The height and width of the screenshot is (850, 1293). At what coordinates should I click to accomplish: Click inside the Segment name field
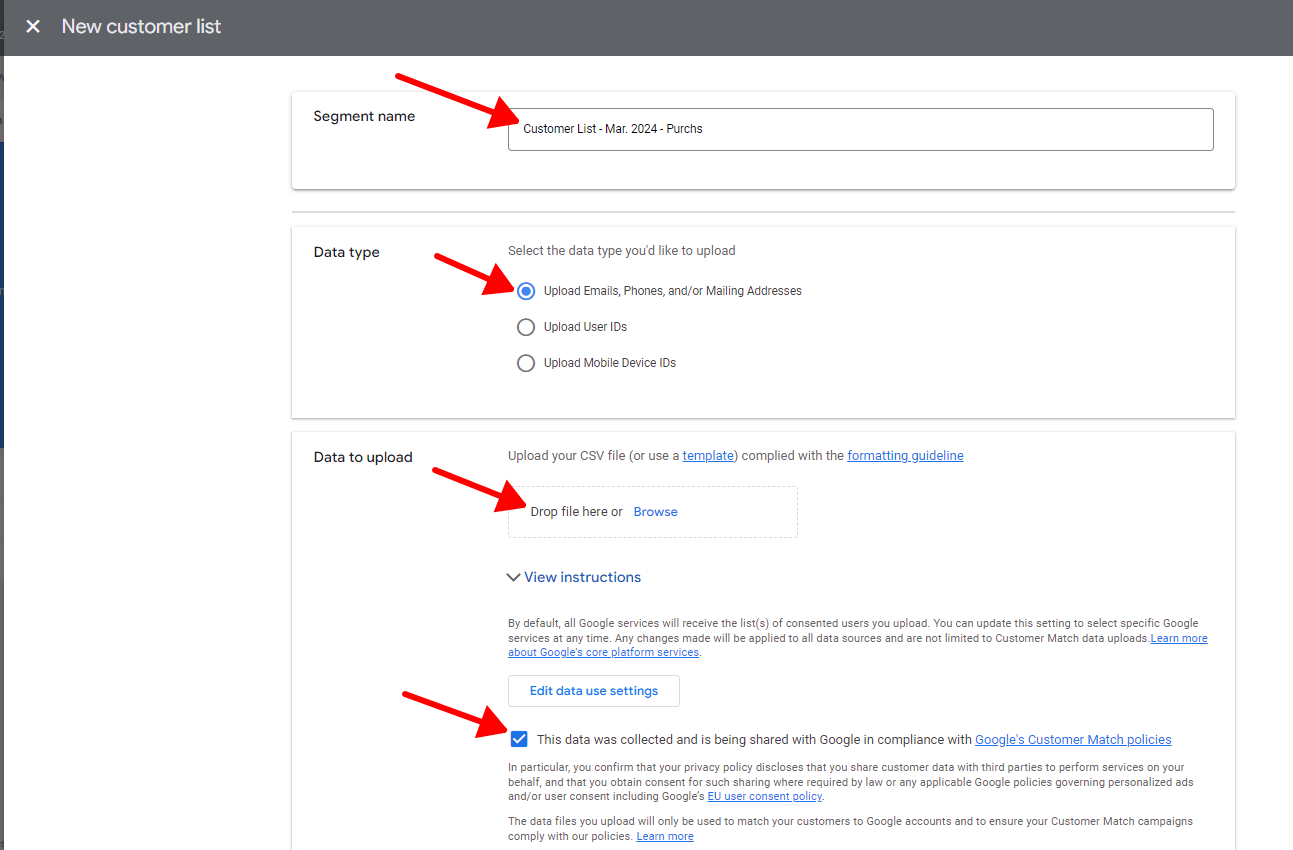(x=860, y=129)
